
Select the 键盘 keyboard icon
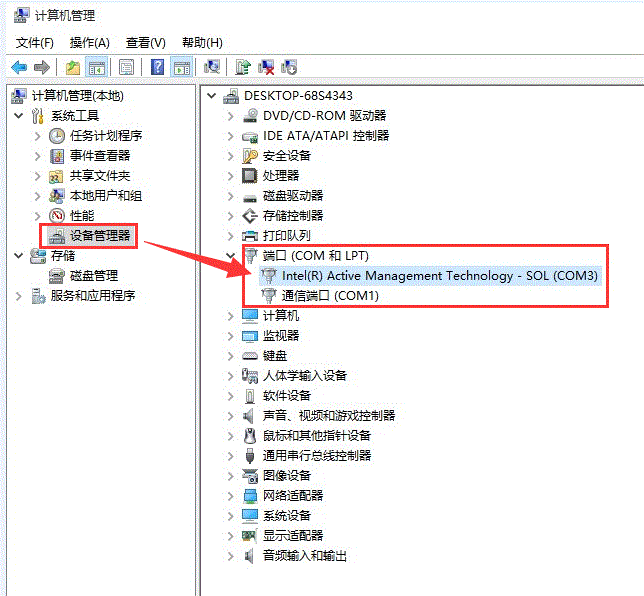coord(250,356)
